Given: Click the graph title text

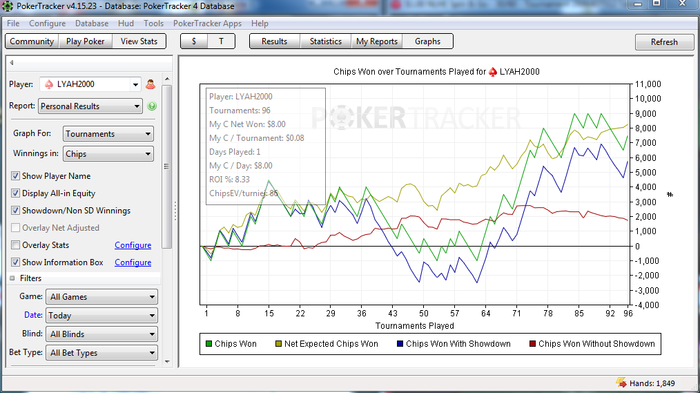Looking at the screenshot, I should pos(436,72).
